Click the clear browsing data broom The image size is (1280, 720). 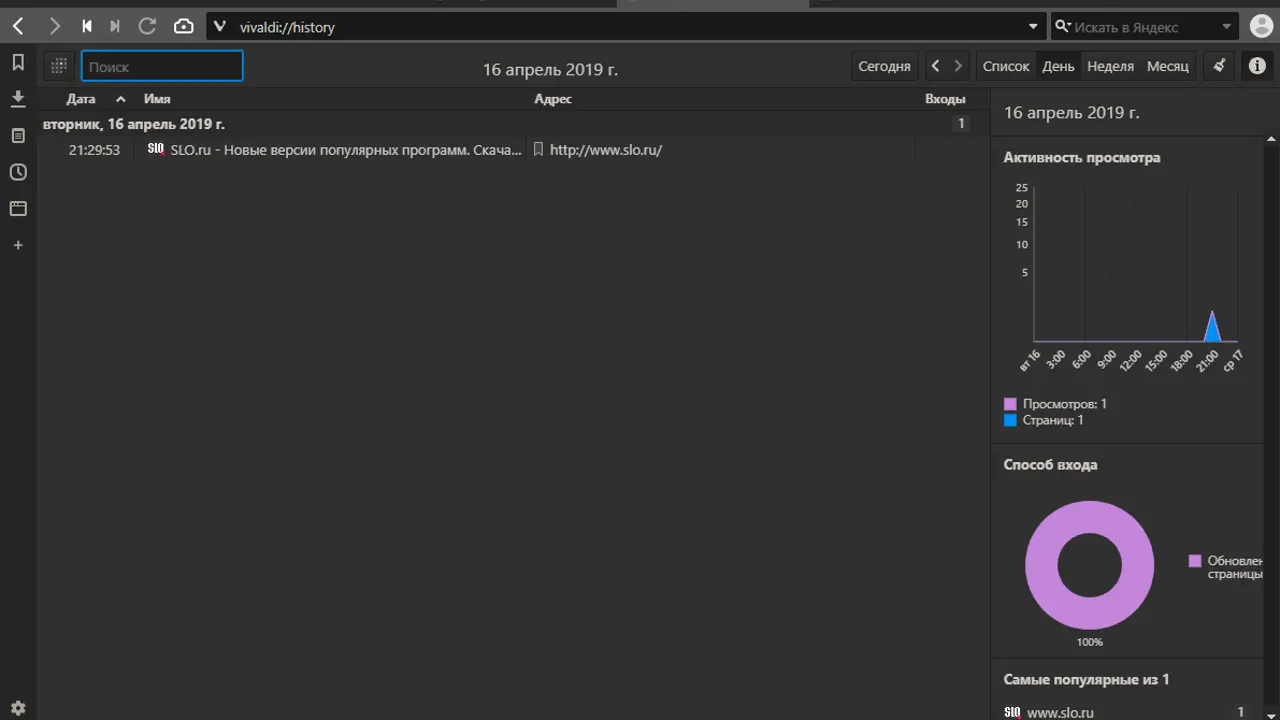pos(1219,66)
